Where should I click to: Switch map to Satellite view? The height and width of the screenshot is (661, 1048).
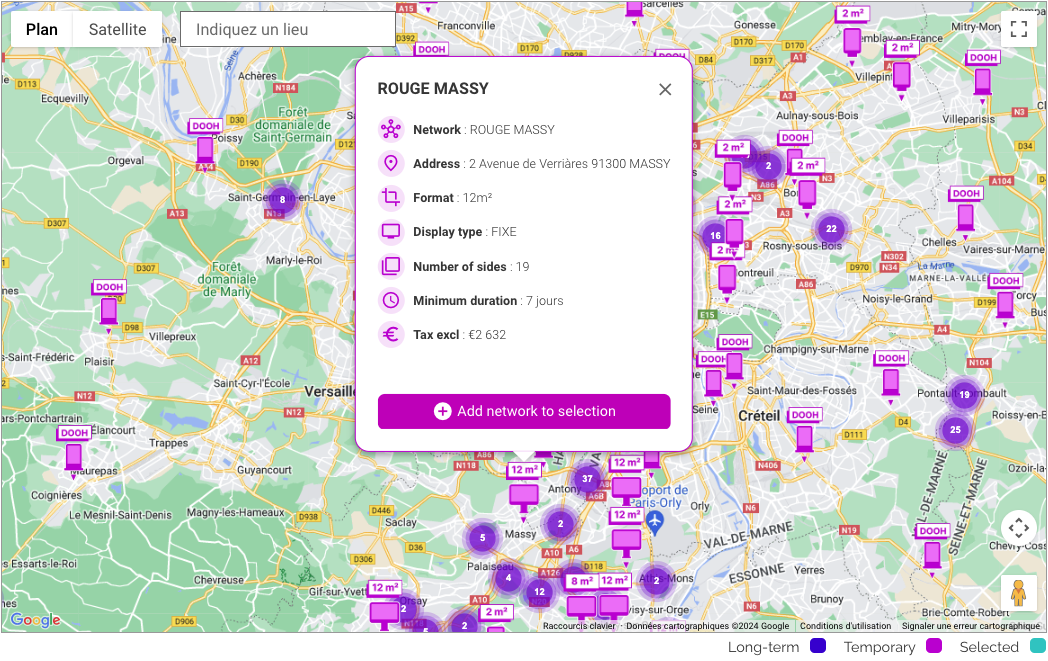118,29
